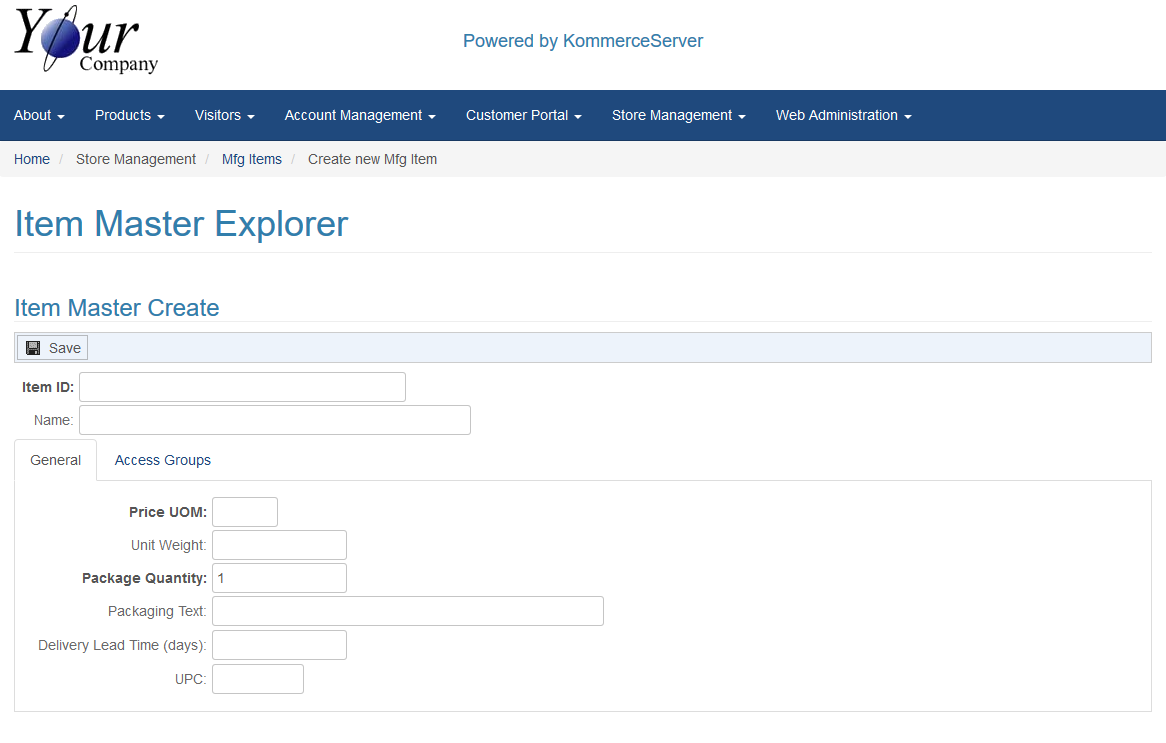
Task: Click into the Name input box
Action: click(274, 420)
